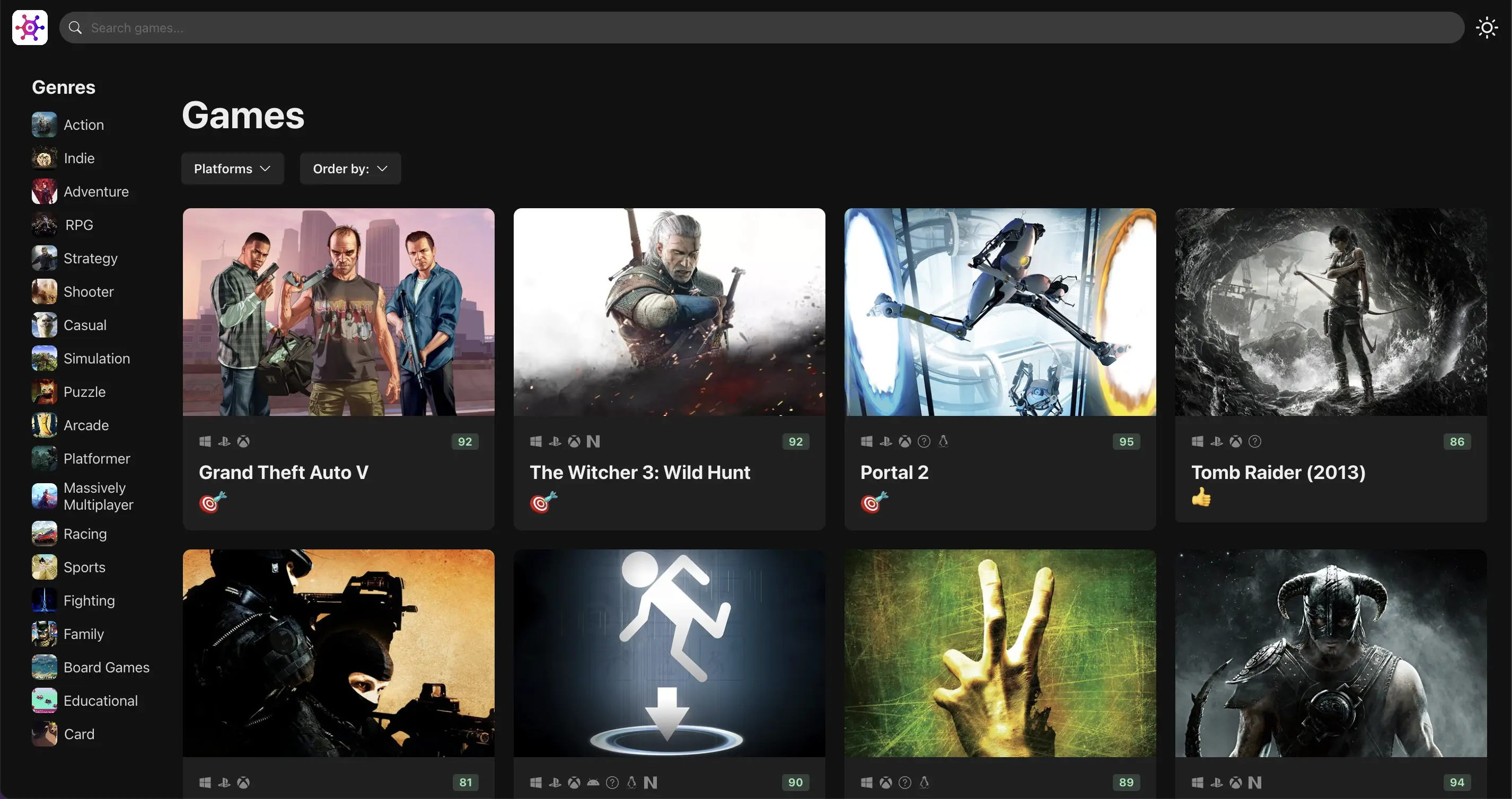
Task: Click the search magnifier icon
Action: pyautogui.click(x=75, y=28)
